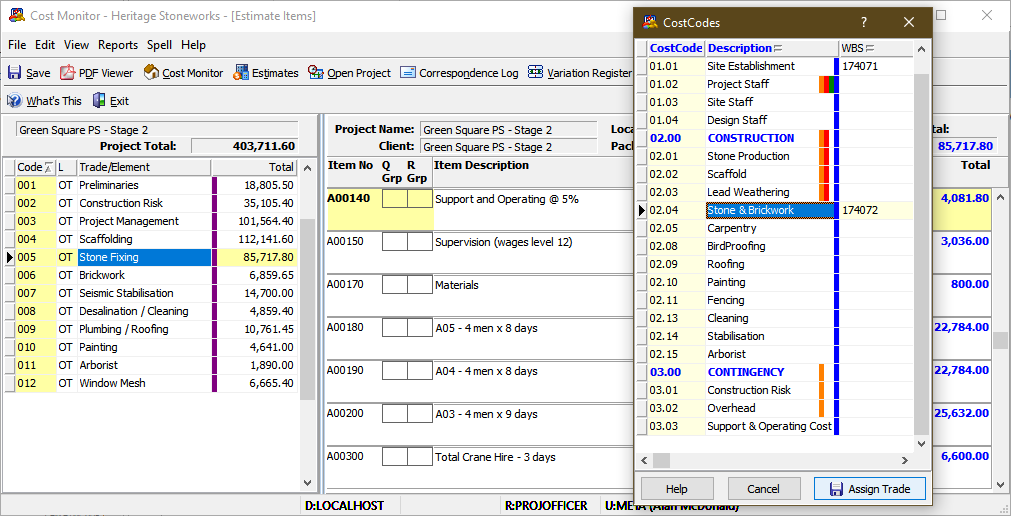Open the Reports menu

coord(118,45)
